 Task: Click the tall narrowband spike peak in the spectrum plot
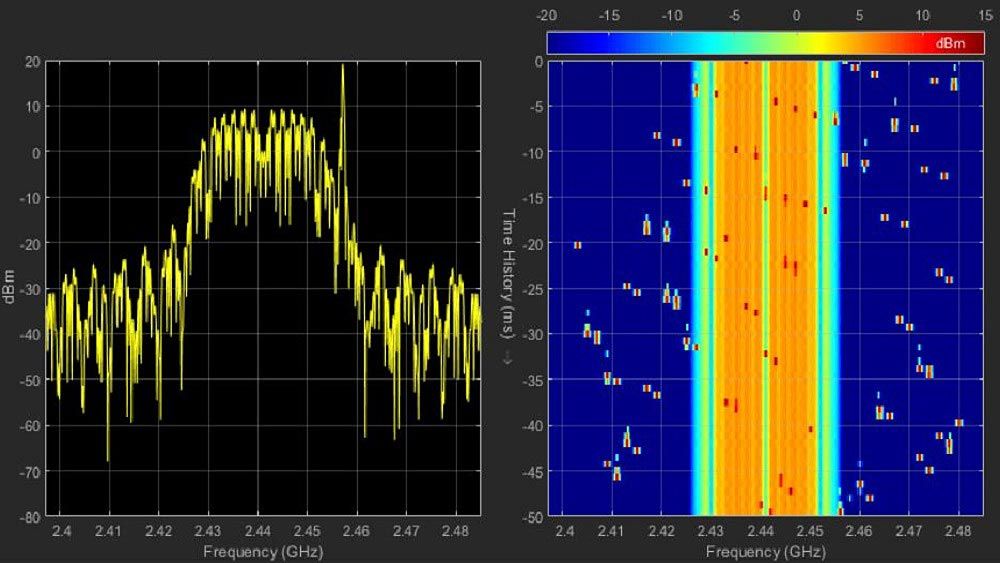342,68
